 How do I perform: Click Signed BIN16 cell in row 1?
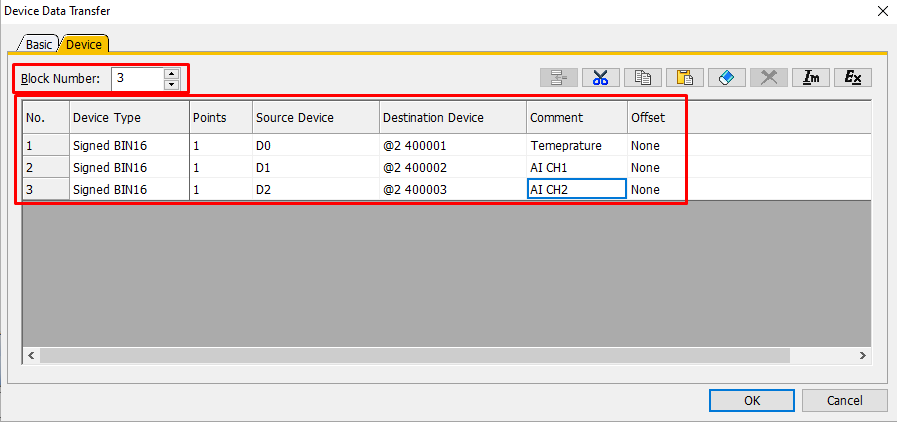129,146
